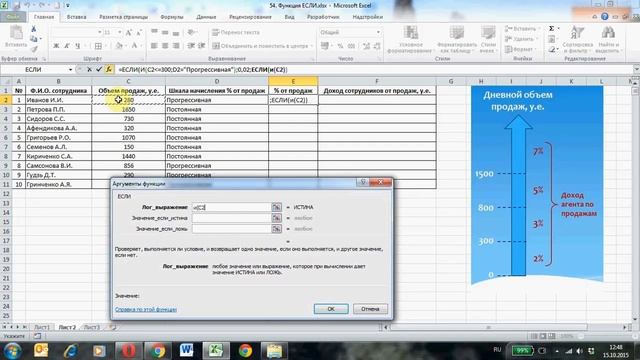Click the fill color bucket button
The width and height of the screenshot is (640, 360).
click(119, 46)
